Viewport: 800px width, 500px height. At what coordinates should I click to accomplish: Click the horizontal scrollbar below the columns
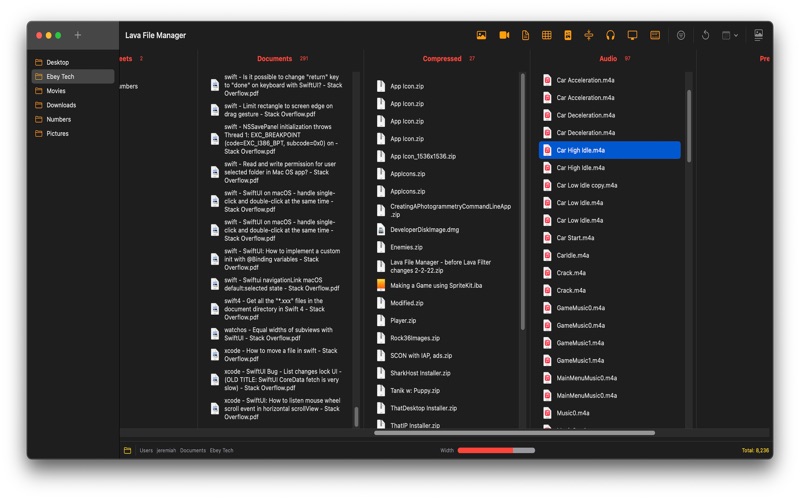coord(514,433)
